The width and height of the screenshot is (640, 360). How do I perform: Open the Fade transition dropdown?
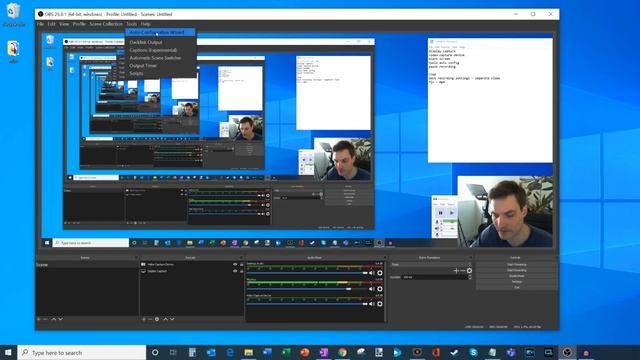[431, 264]
